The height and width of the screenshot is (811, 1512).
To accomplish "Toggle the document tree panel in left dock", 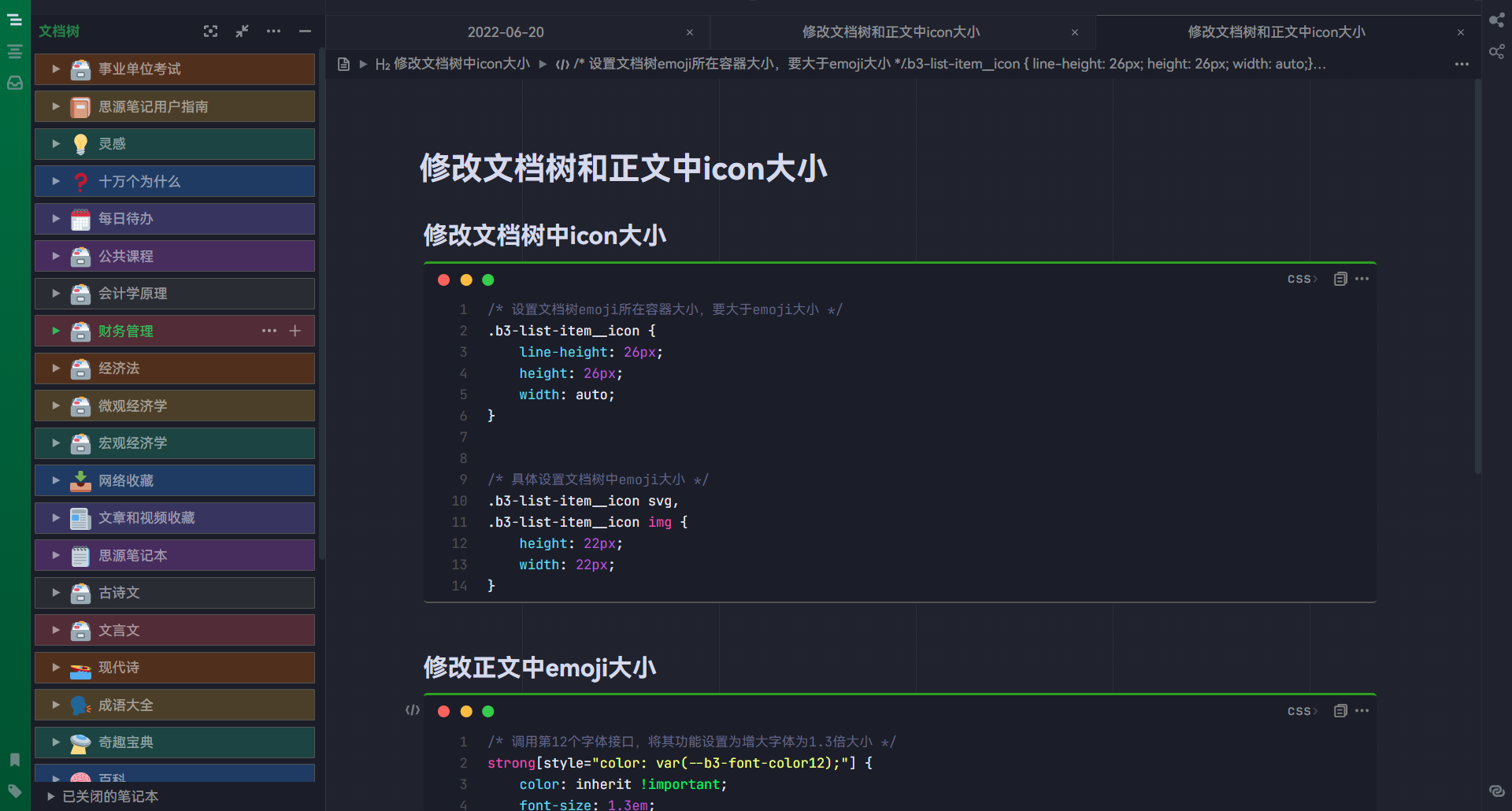I will pyautogui.click(x=15, y=20).
